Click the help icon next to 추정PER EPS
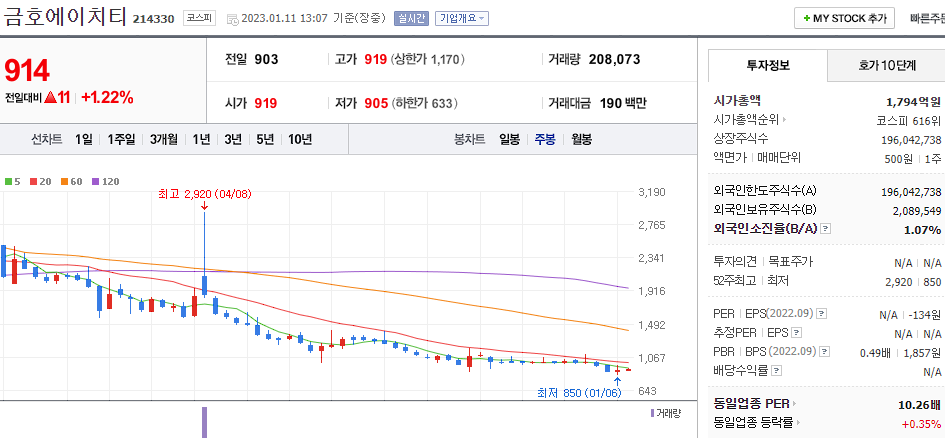This screenshot has height=438, width=945. [796, 333]
